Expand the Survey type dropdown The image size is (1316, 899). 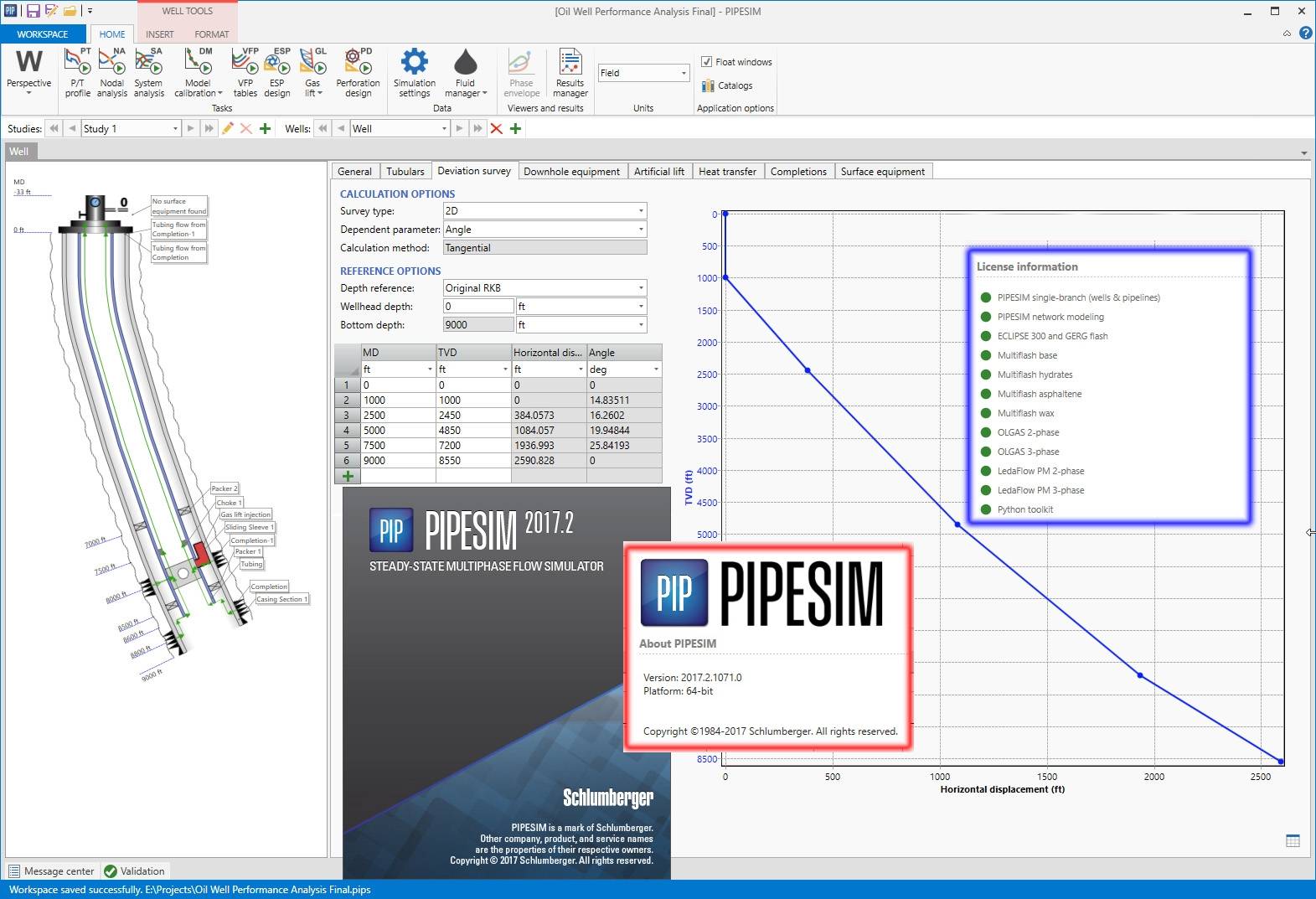(641, 211)
